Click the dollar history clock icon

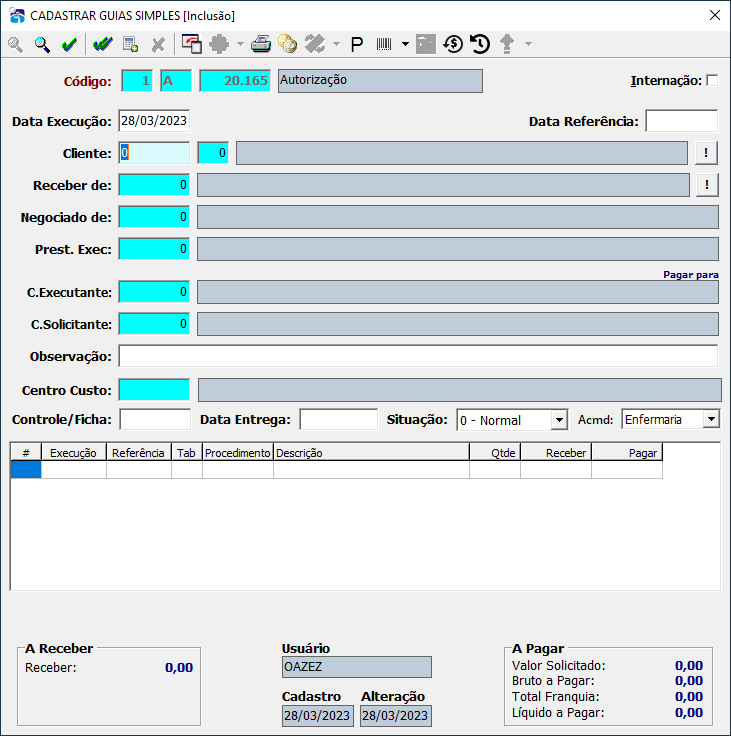[453, 44]
